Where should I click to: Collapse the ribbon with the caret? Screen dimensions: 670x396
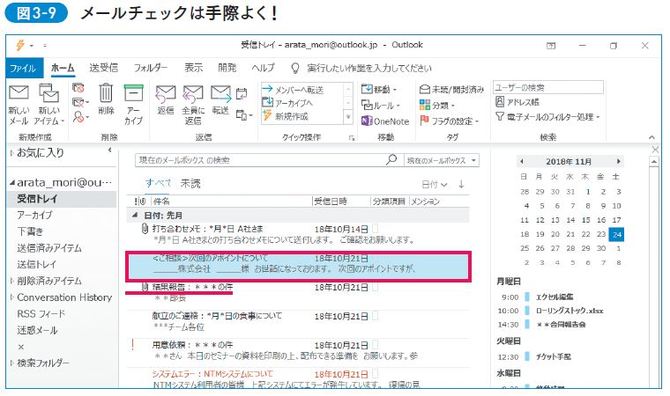pyautogui.click(x=652, y=137)
